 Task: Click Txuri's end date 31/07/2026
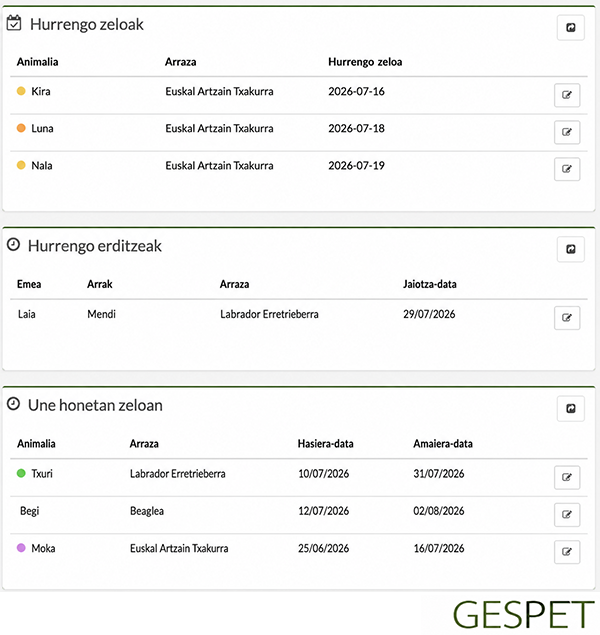tap(439, 473)
